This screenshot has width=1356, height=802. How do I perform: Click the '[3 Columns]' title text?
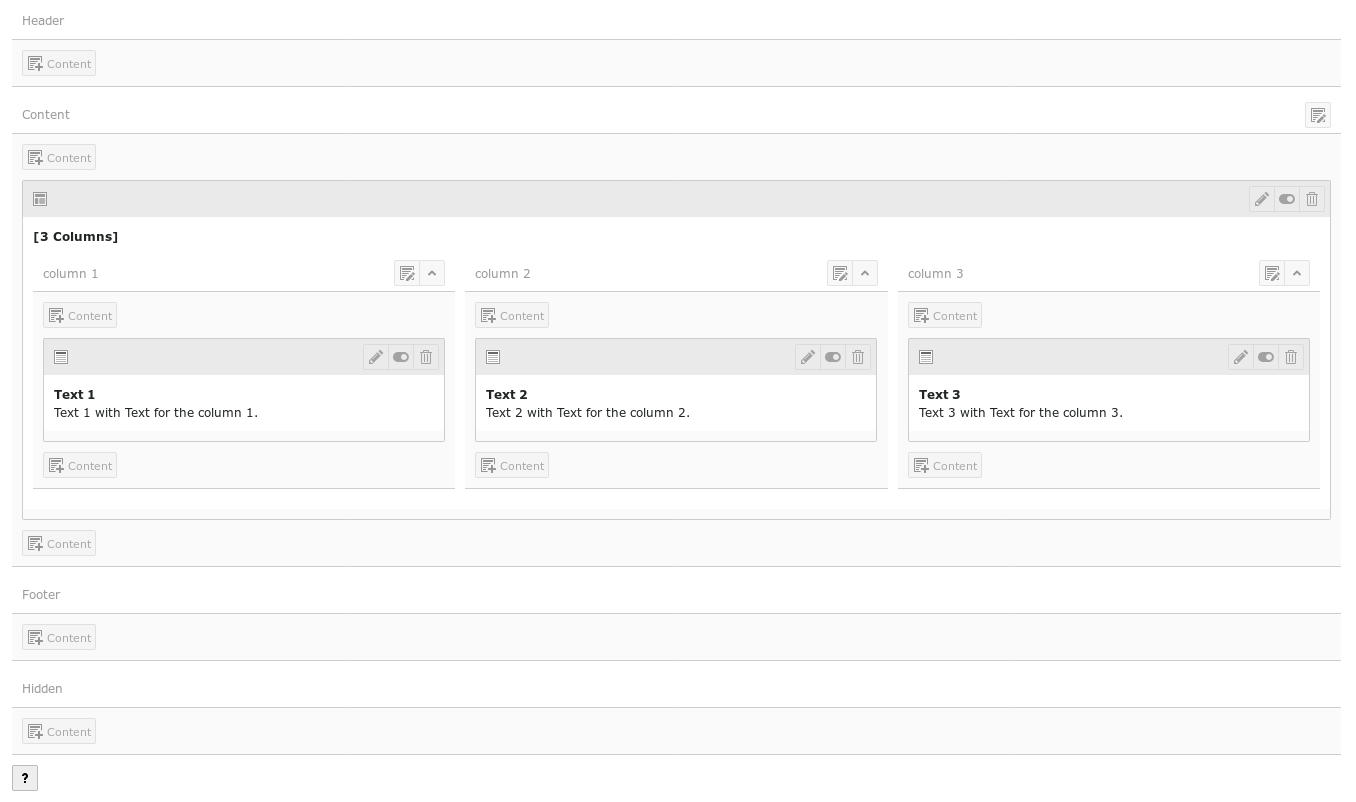76,237
